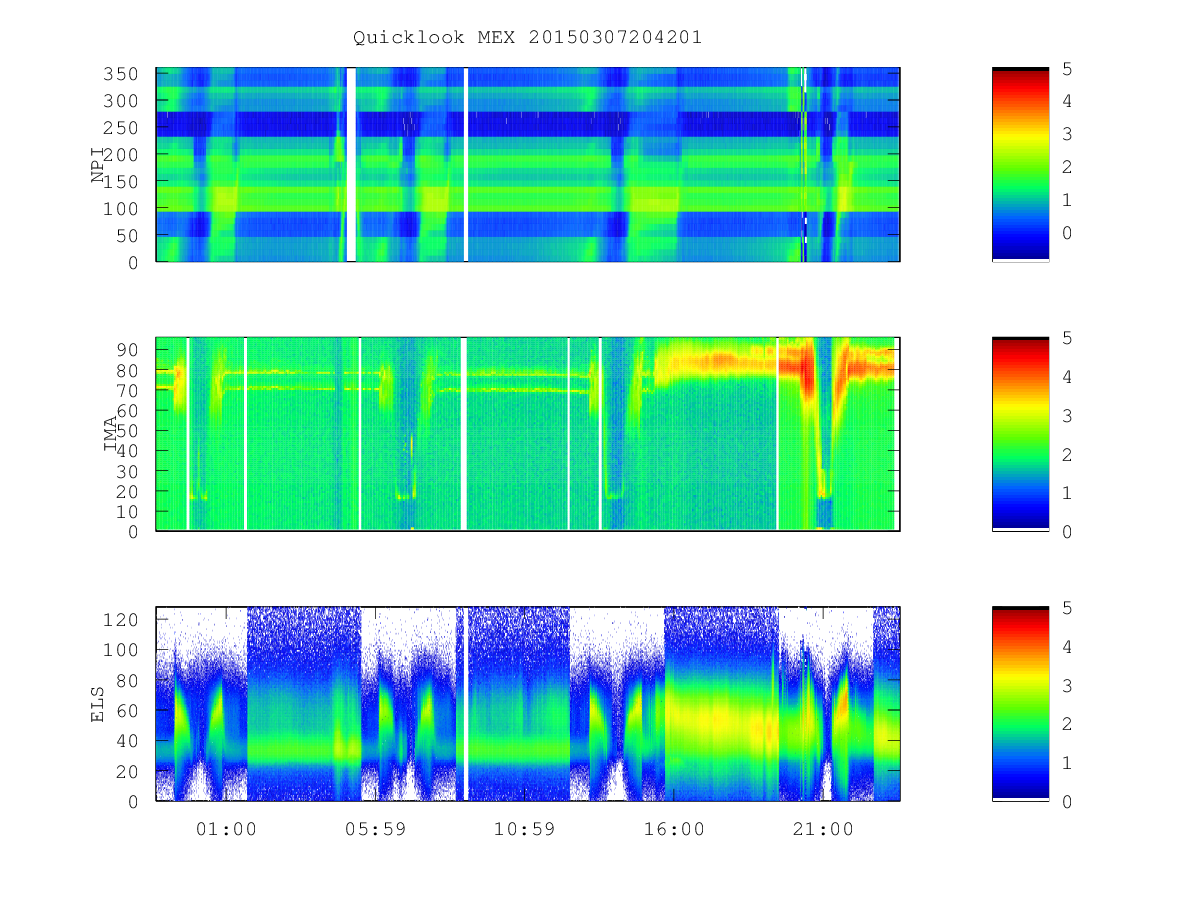Click the ELS panel color bar
This screenshot has height=900, width=1200.
[x=1020, y=704]
